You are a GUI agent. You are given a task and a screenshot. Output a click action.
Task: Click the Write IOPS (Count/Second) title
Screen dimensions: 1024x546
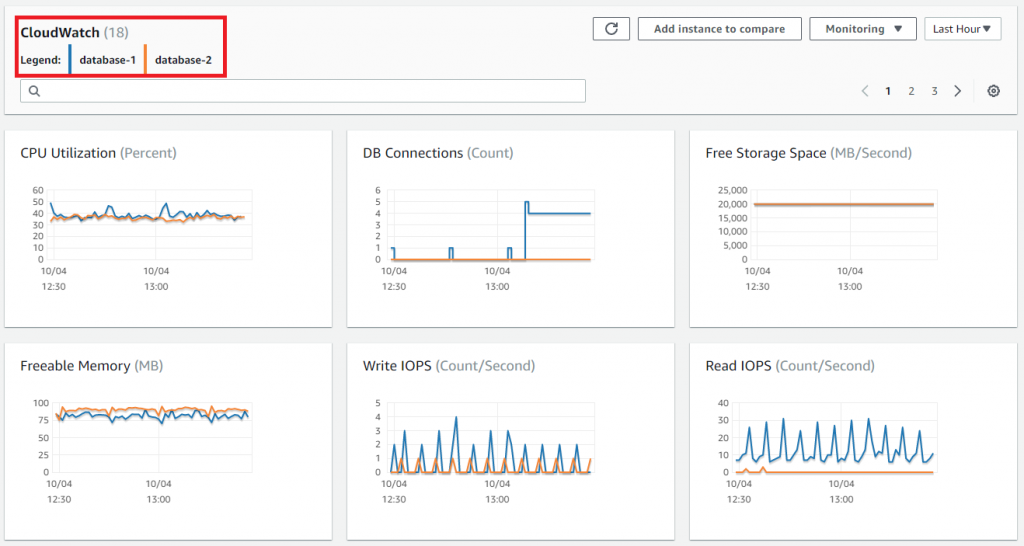pyautogui.click(x=449, y=366)
